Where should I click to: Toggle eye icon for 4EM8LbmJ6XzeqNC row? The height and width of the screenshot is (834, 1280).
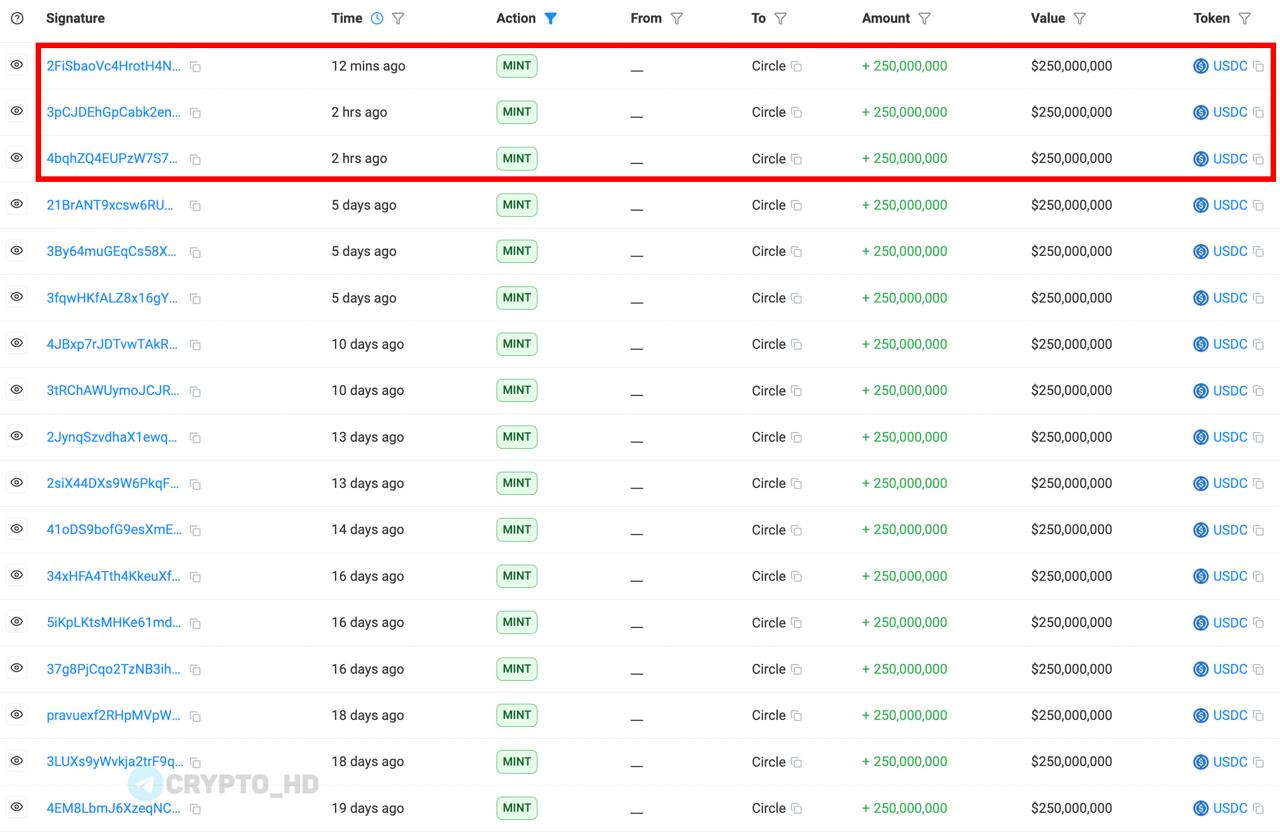17,807
